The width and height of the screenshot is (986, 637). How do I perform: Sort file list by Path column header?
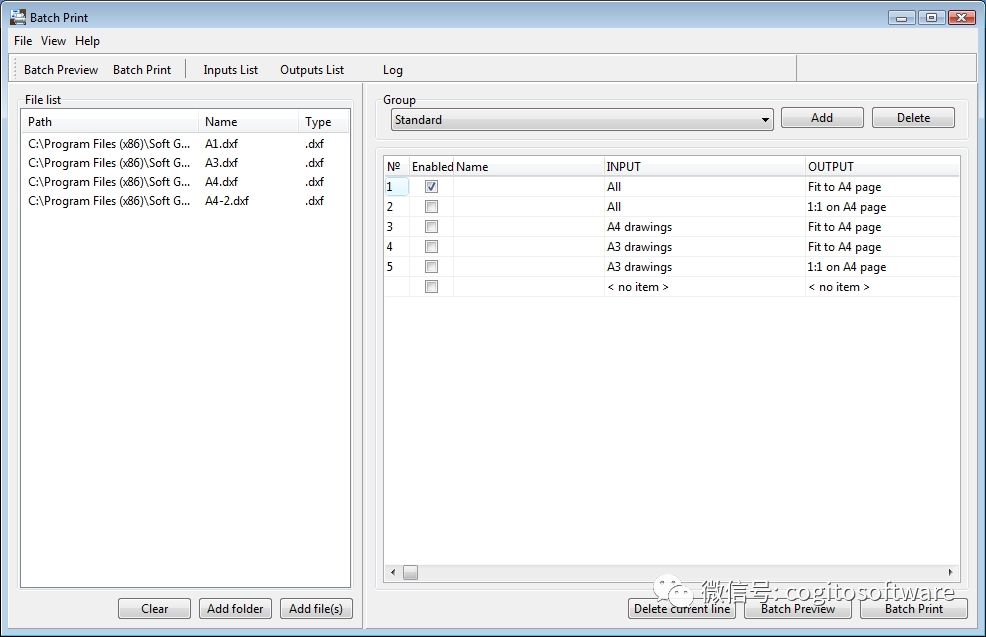[x=111, y=122]
